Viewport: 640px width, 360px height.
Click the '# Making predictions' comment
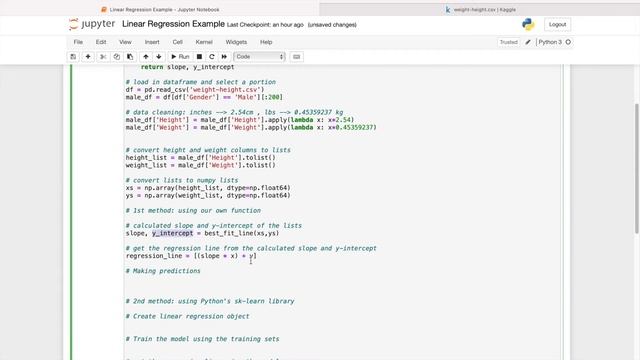(x=163, y=271)
